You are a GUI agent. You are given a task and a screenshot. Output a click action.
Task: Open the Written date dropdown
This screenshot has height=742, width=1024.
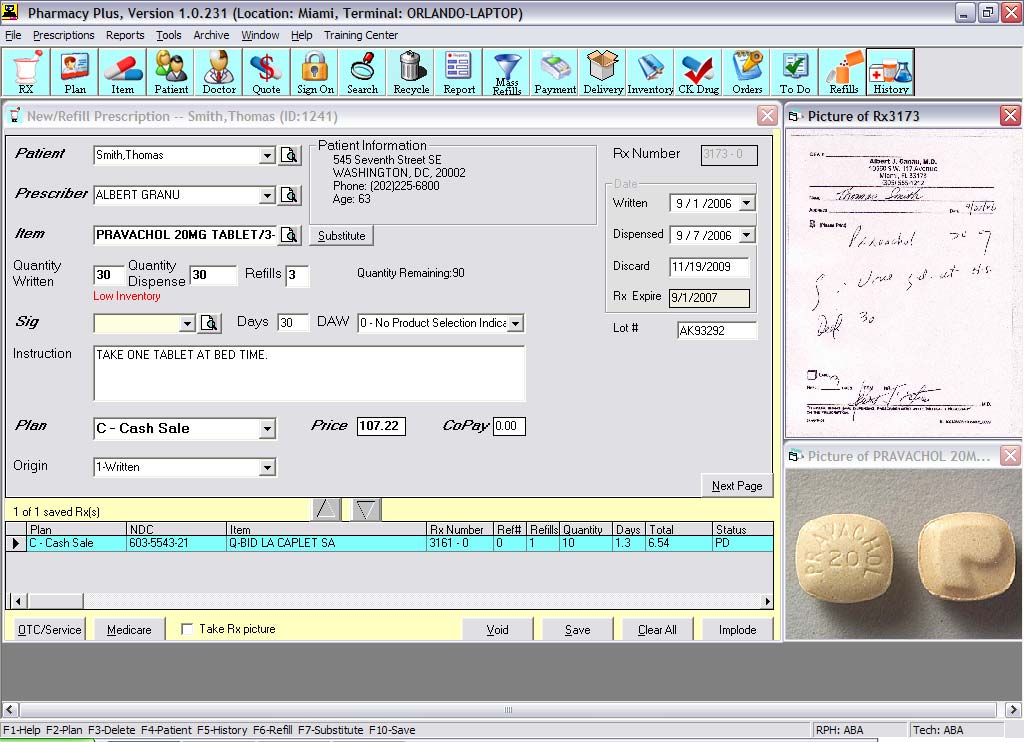746,204
